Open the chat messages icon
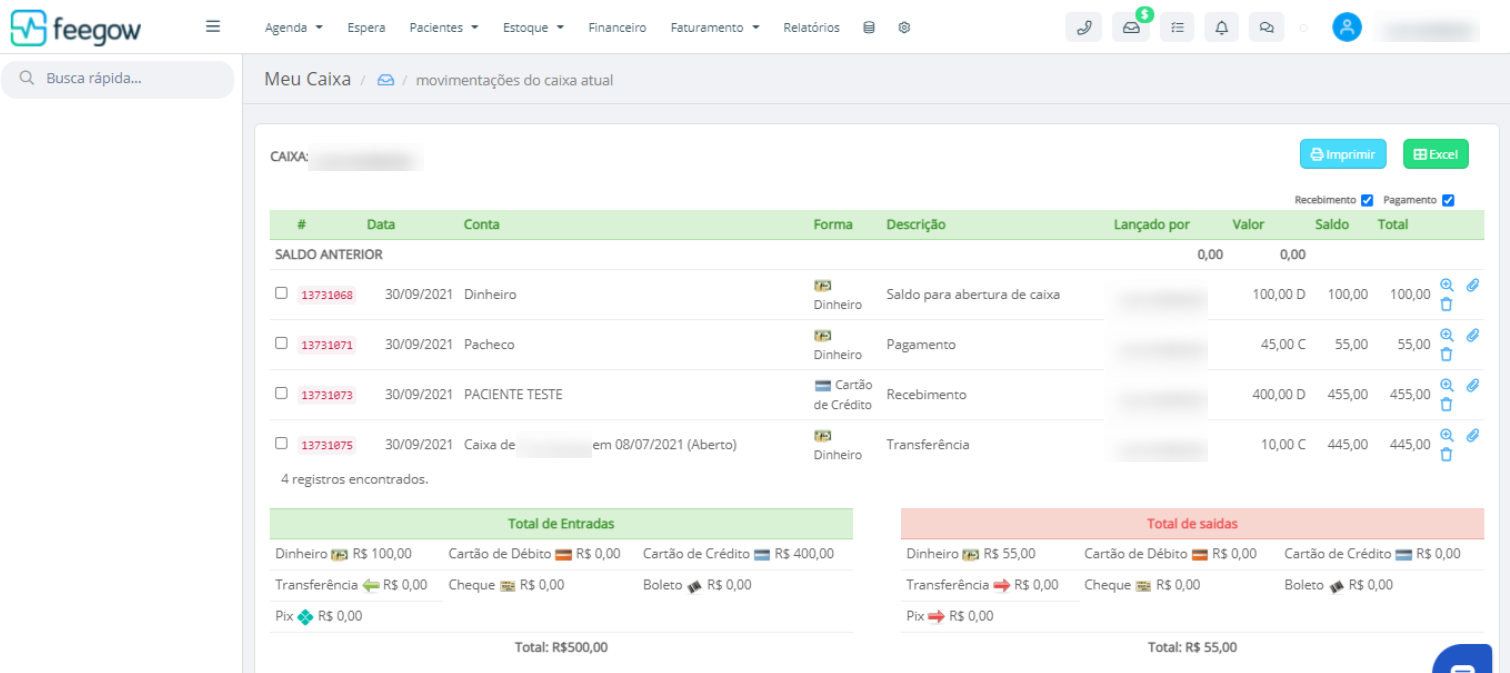 click(x=1266, y=27)
